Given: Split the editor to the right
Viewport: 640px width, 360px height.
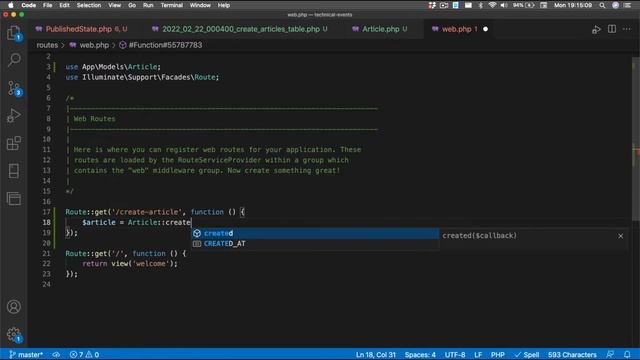Looking at the screenshot, I should tap(611, 29).
